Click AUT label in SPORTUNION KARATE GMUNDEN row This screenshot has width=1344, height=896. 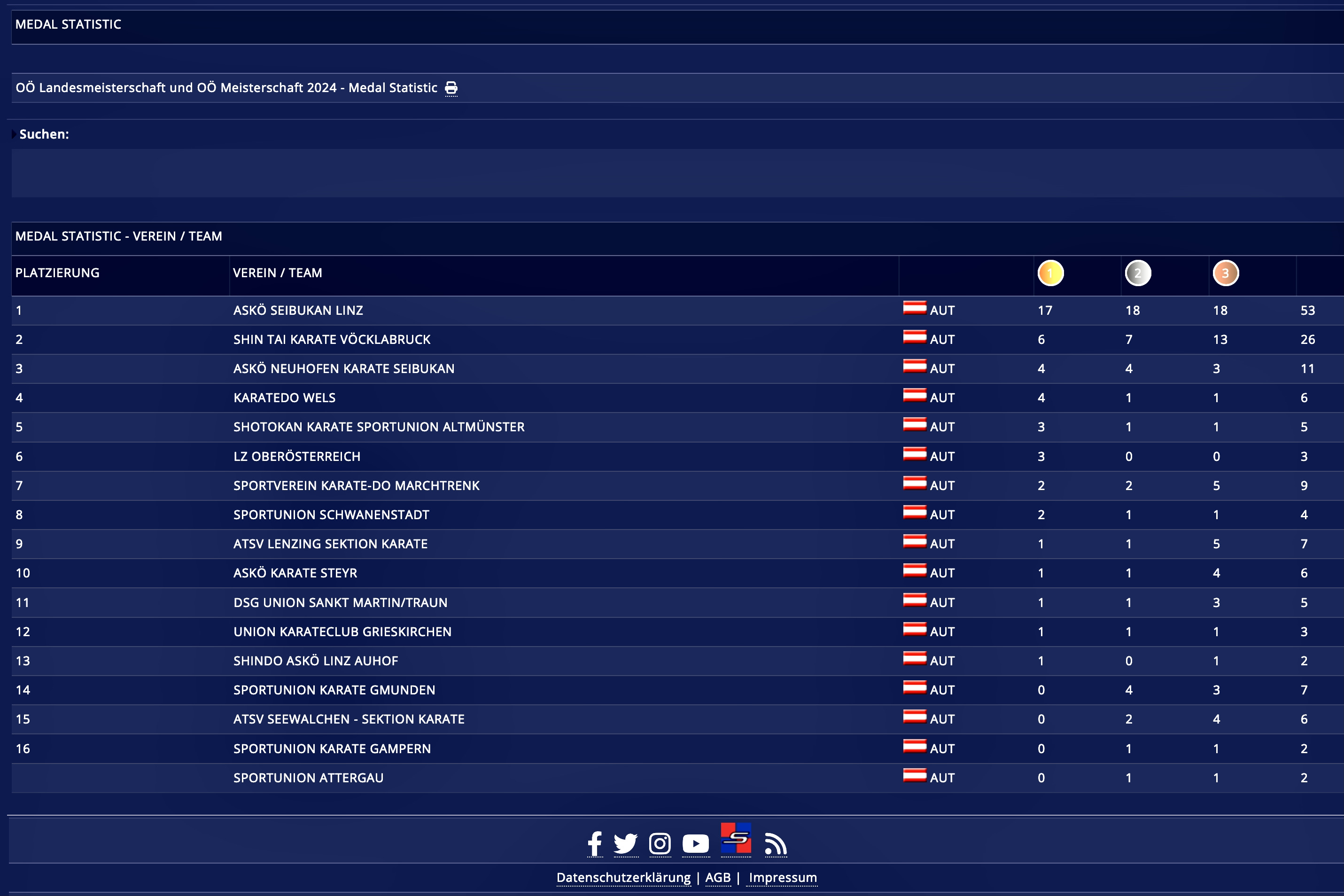tap(942, 690)
